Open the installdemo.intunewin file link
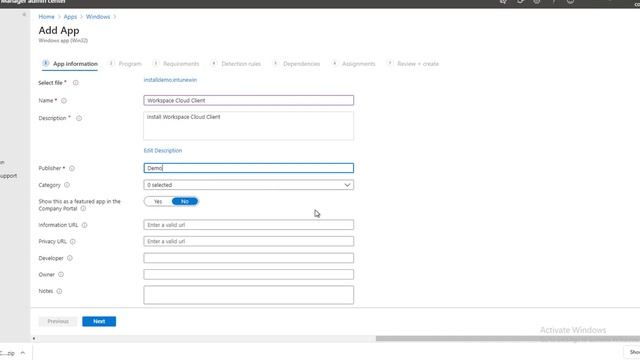Image resolution: width=640 pixels, height=360 pixels. click(170, 80)
